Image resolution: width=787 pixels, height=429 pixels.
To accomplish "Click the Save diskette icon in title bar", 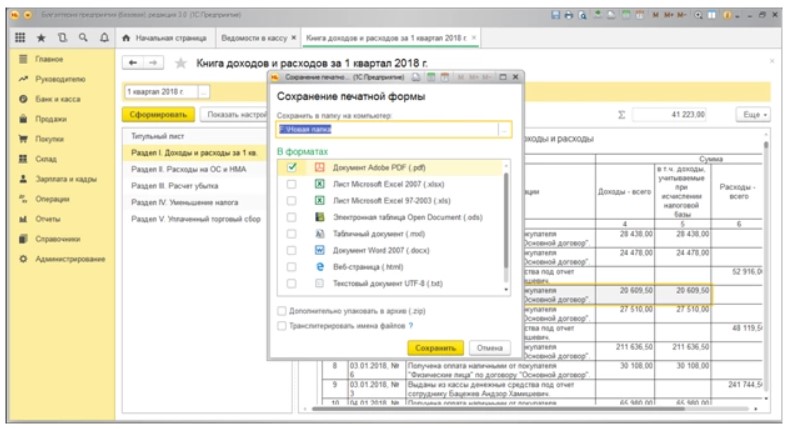I will pos(557,16).
